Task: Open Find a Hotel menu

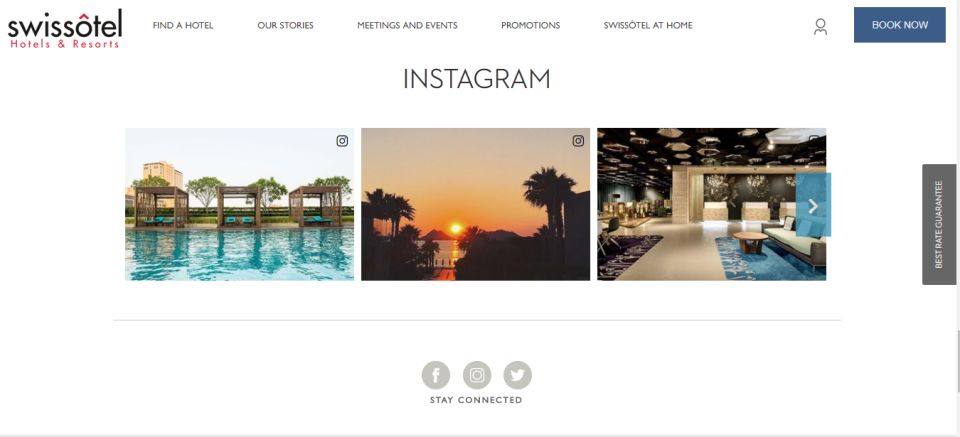Action: tap(183, 25)
